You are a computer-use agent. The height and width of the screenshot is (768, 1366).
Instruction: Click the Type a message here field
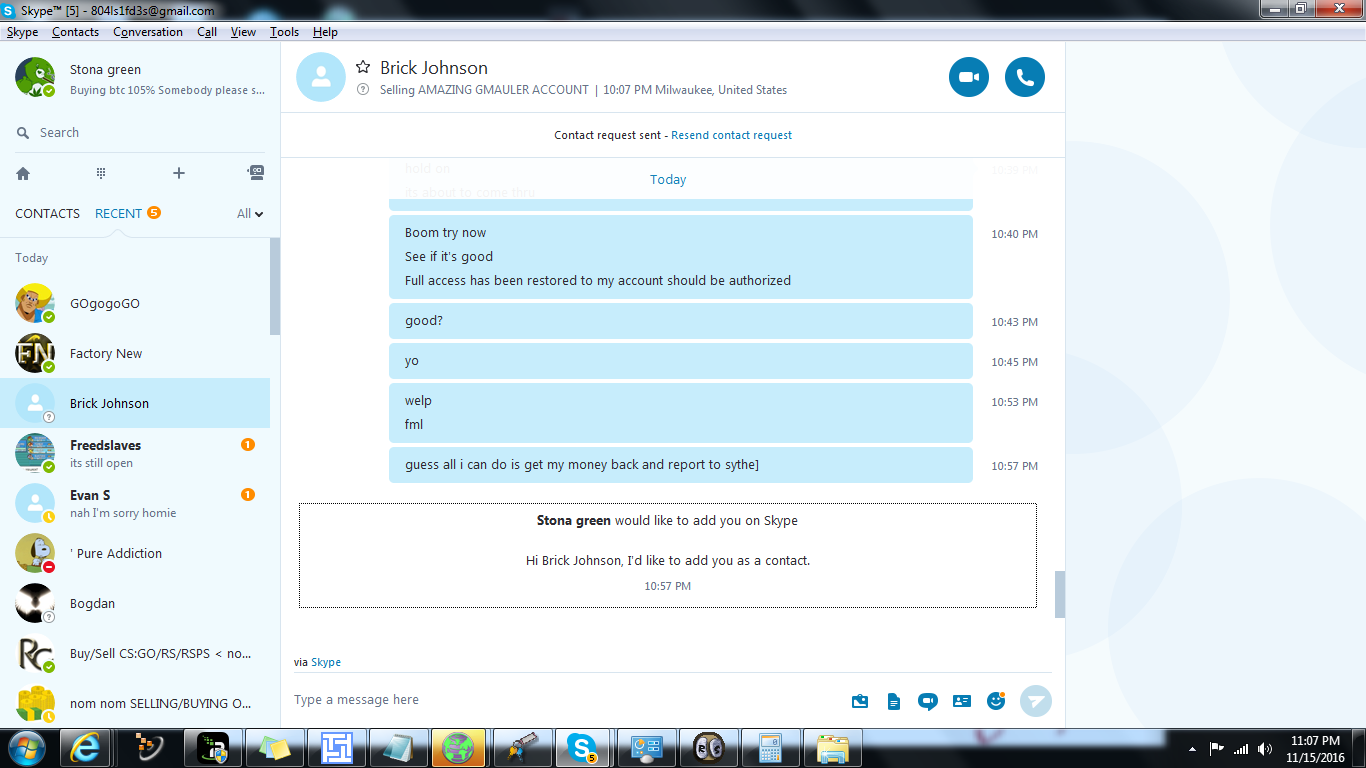(x=565, y=700)
